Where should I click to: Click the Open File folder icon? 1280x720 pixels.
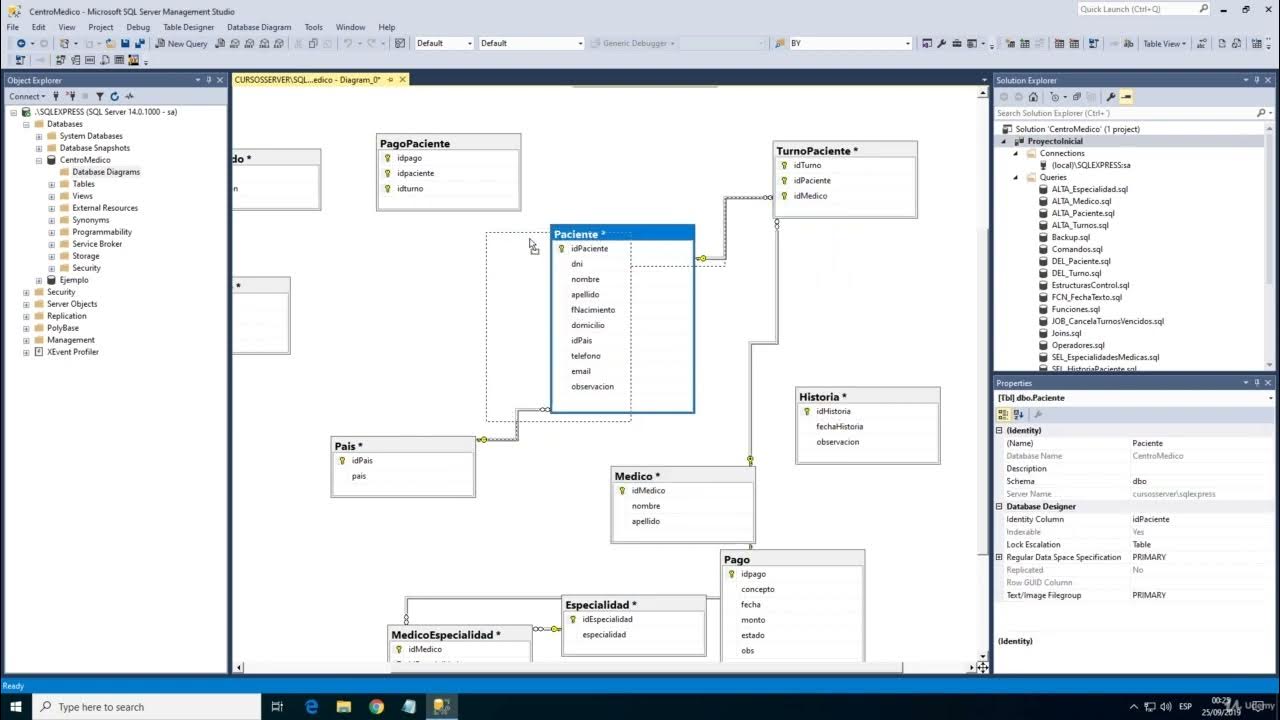click(x=110, y=43)
